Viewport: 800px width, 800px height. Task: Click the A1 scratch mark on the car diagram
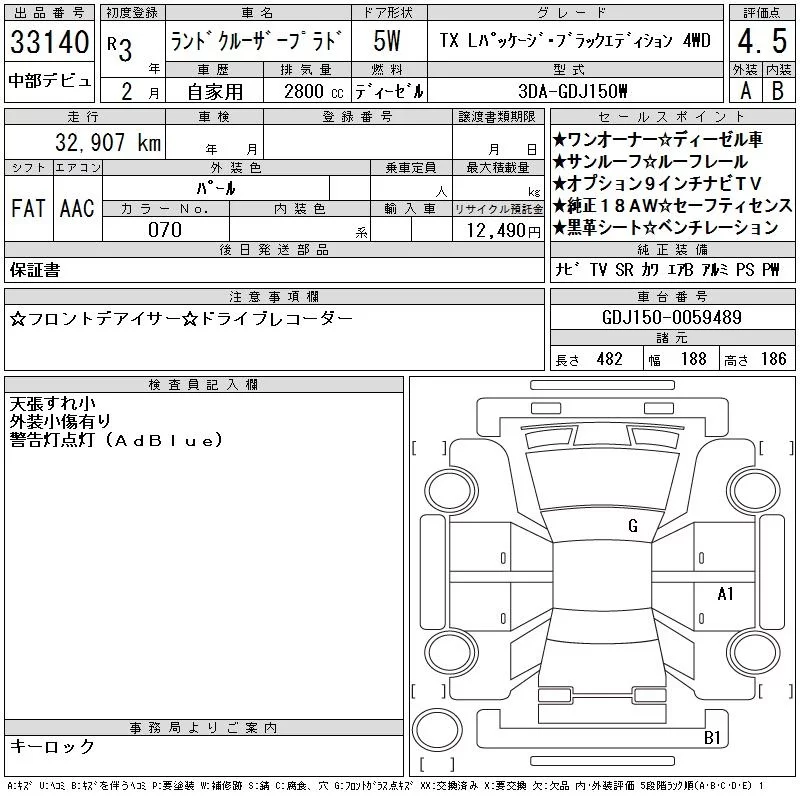coord(726,594)
